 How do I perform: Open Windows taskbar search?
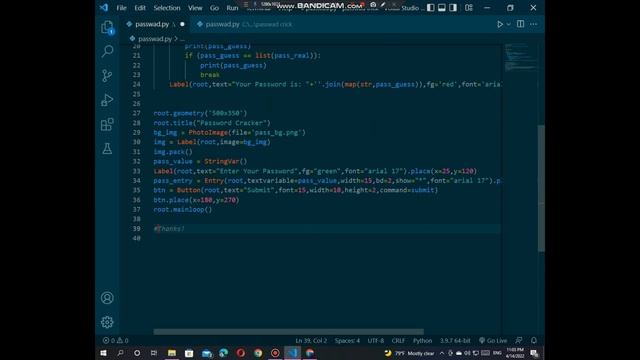point(120,353)
